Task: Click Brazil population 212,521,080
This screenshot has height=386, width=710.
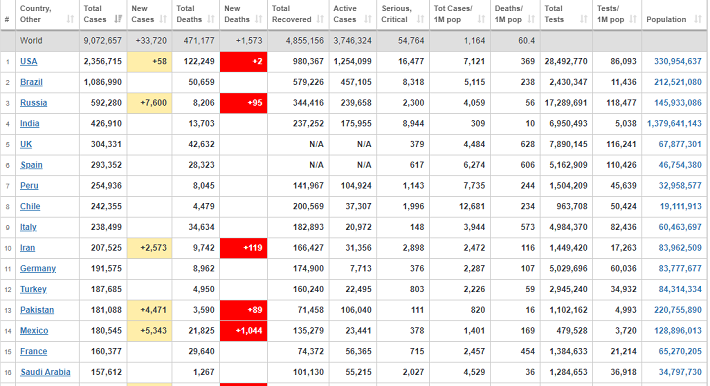Action: [677, 82]
